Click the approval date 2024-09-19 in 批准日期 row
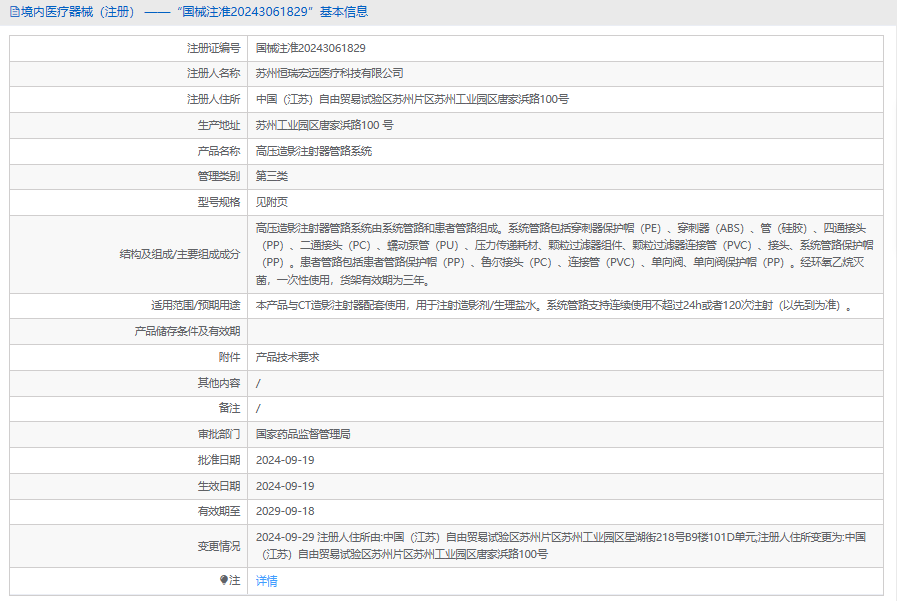897x601 pixels. point(285,460)
